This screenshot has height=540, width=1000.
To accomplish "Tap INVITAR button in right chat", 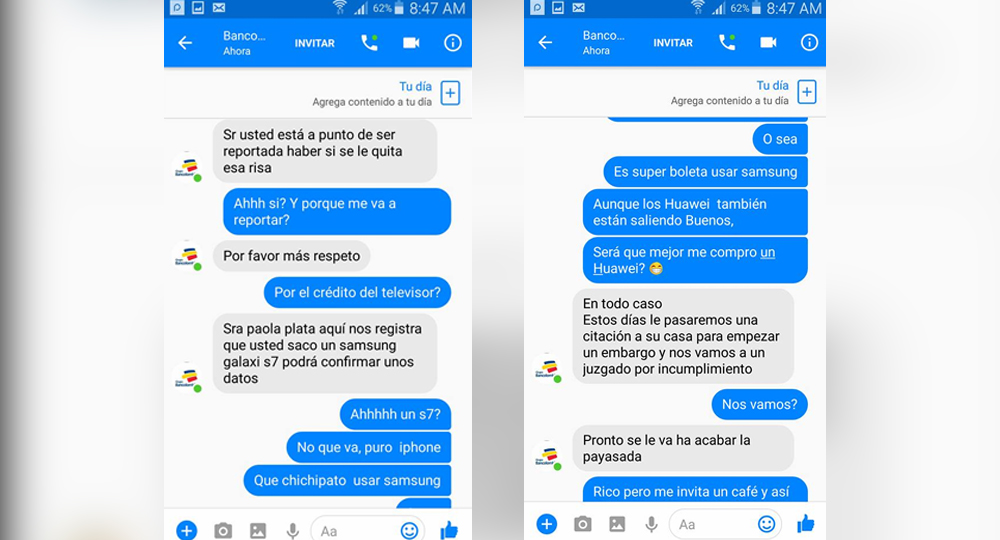I will point(673,43).
